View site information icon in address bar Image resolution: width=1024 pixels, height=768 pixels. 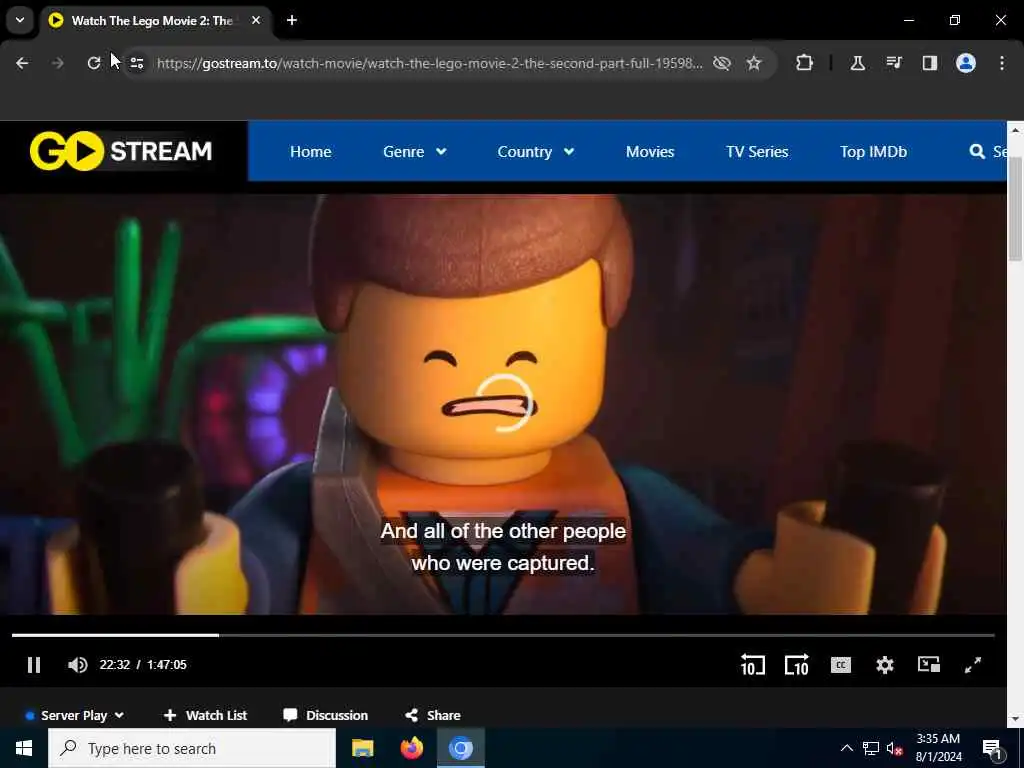pos(137,63)
